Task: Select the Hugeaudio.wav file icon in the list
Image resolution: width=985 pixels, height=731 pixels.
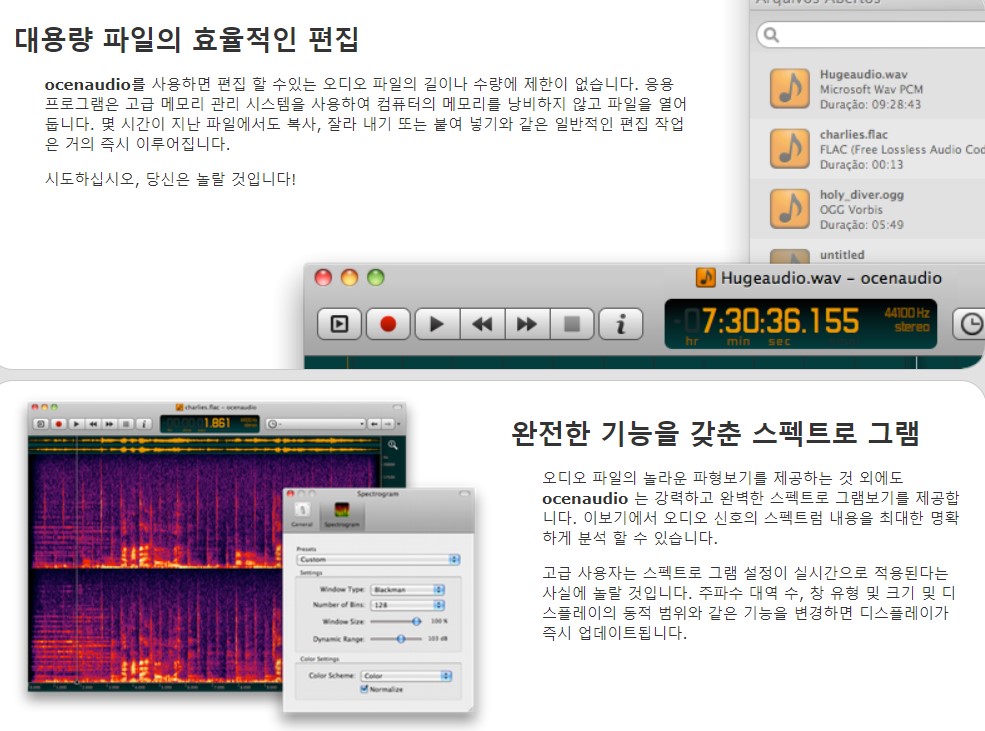Action: 790,89
